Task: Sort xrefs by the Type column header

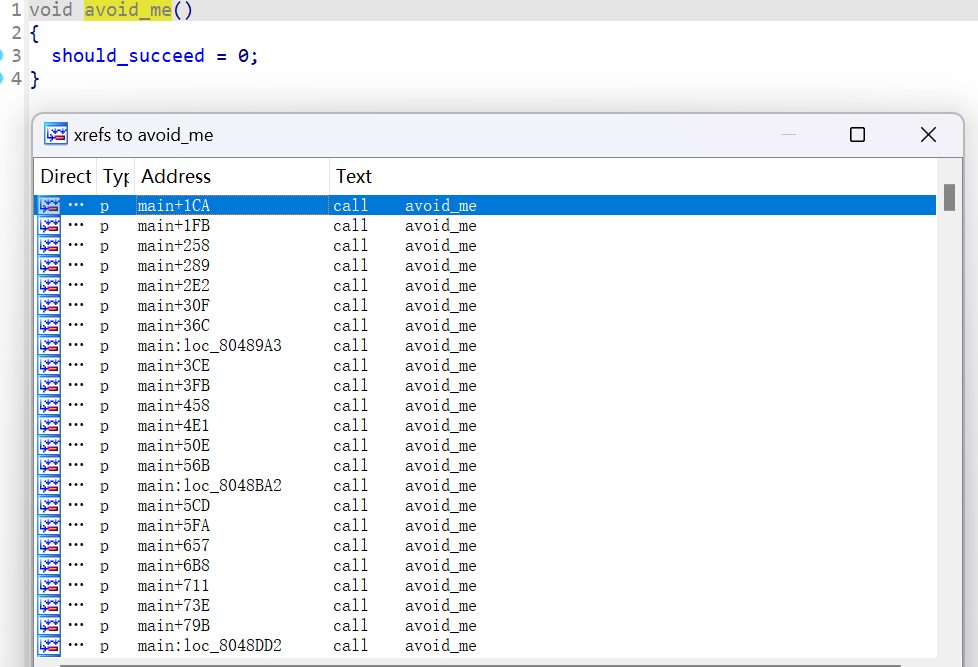Action: pyautogui.click(x=116, y=177)
